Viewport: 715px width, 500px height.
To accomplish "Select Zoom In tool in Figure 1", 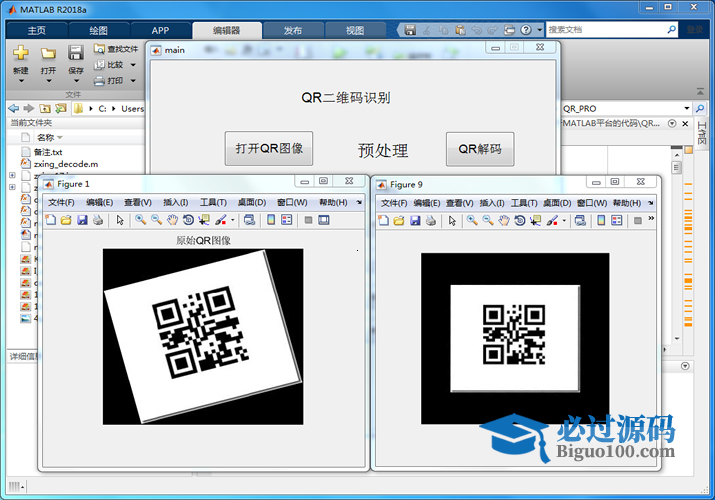I will [140, 220].
